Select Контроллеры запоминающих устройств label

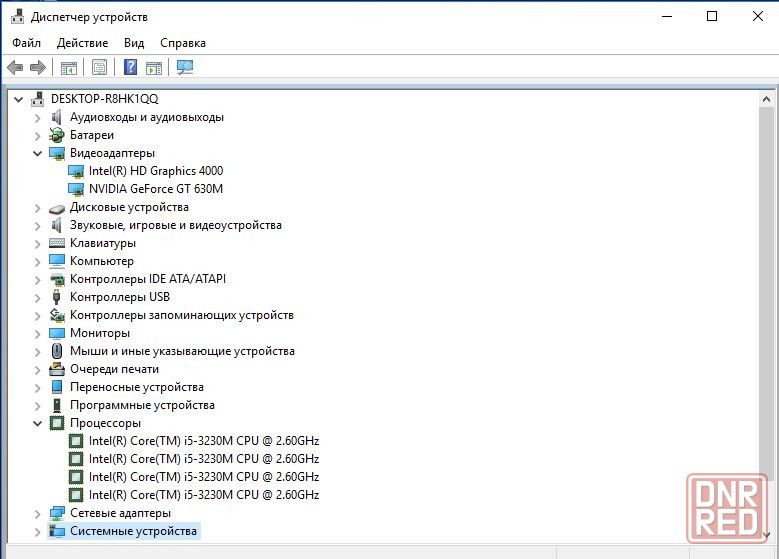tap(182, 315)
